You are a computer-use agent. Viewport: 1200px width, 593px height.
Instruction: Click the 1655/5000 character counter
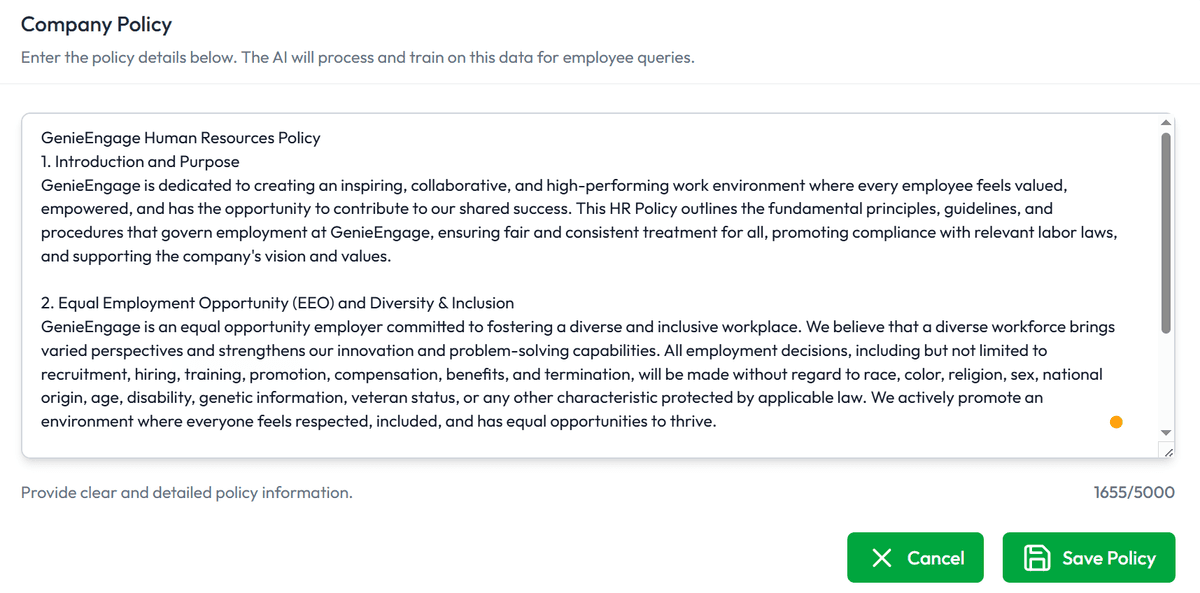coord(1134,493)
